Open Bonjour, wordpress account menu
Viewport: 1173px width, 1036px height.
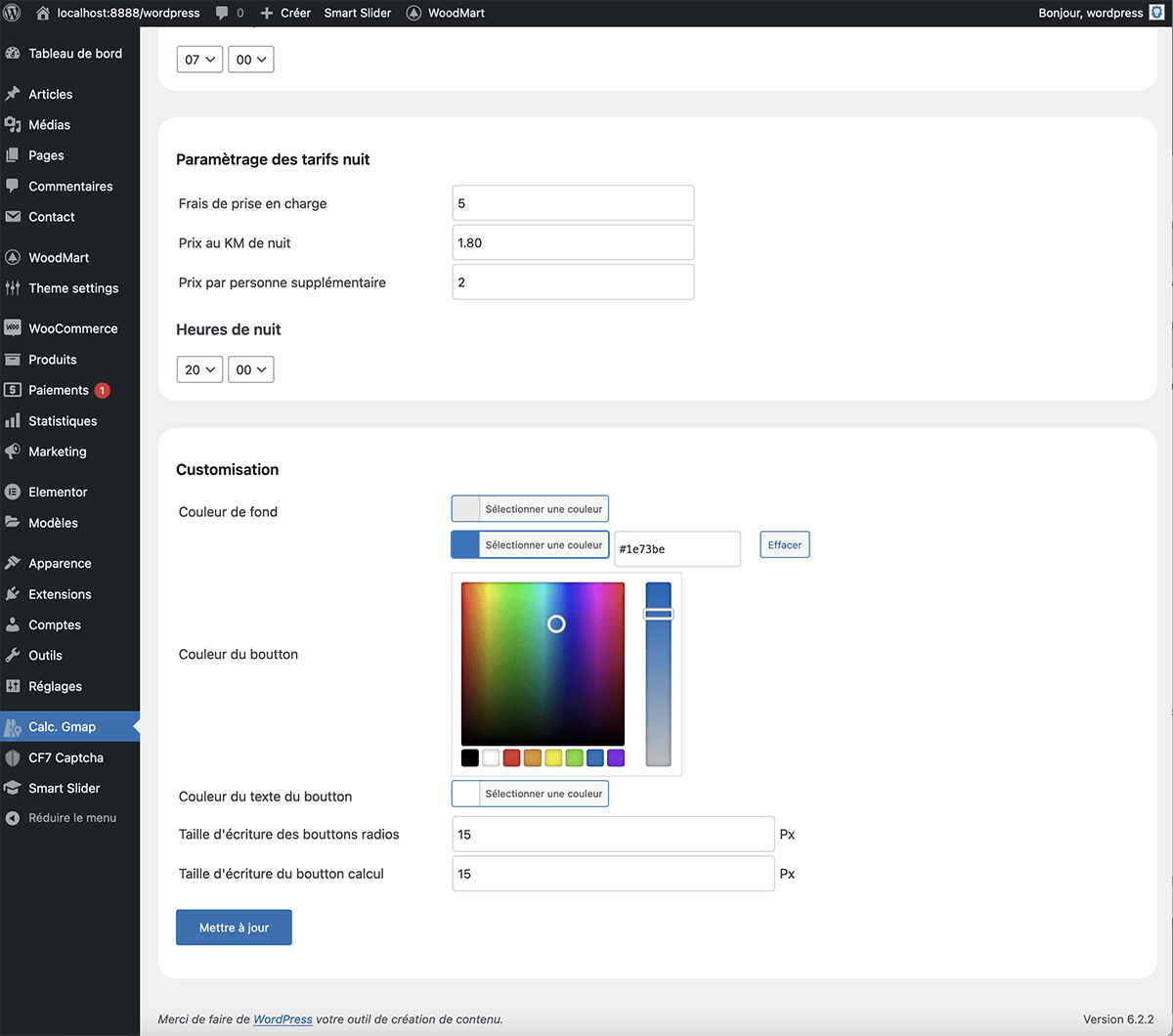(x=1101, y=13)
